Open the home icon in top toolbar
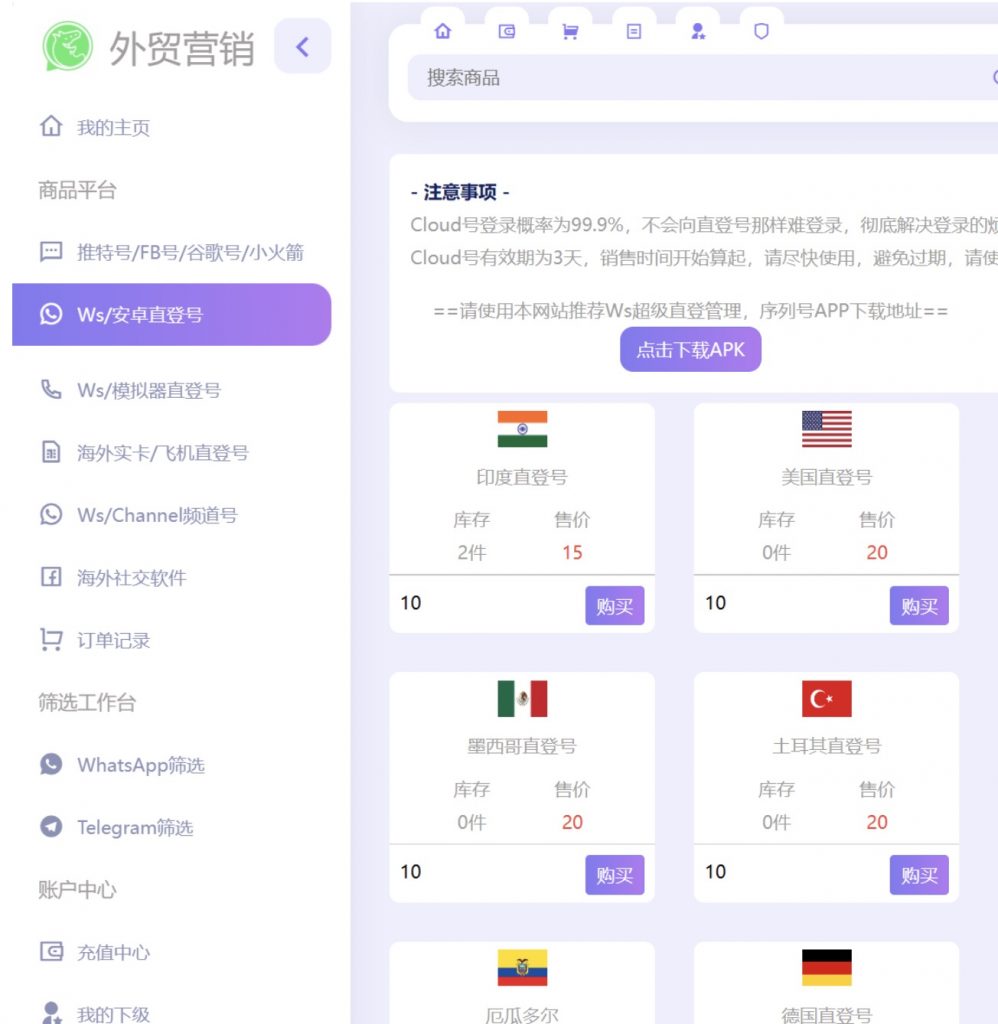Image resolution: width=998 pixels, height=1024 pixels. [443, 31]
